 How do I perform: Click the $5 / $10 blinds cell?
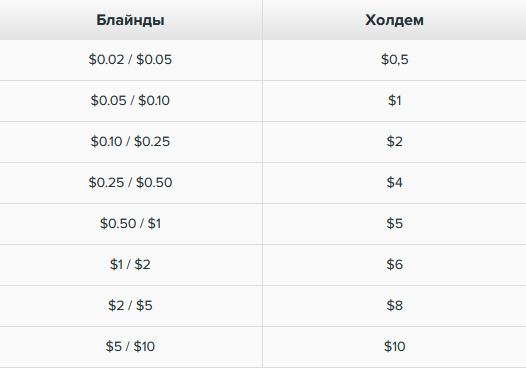[130, 347]
